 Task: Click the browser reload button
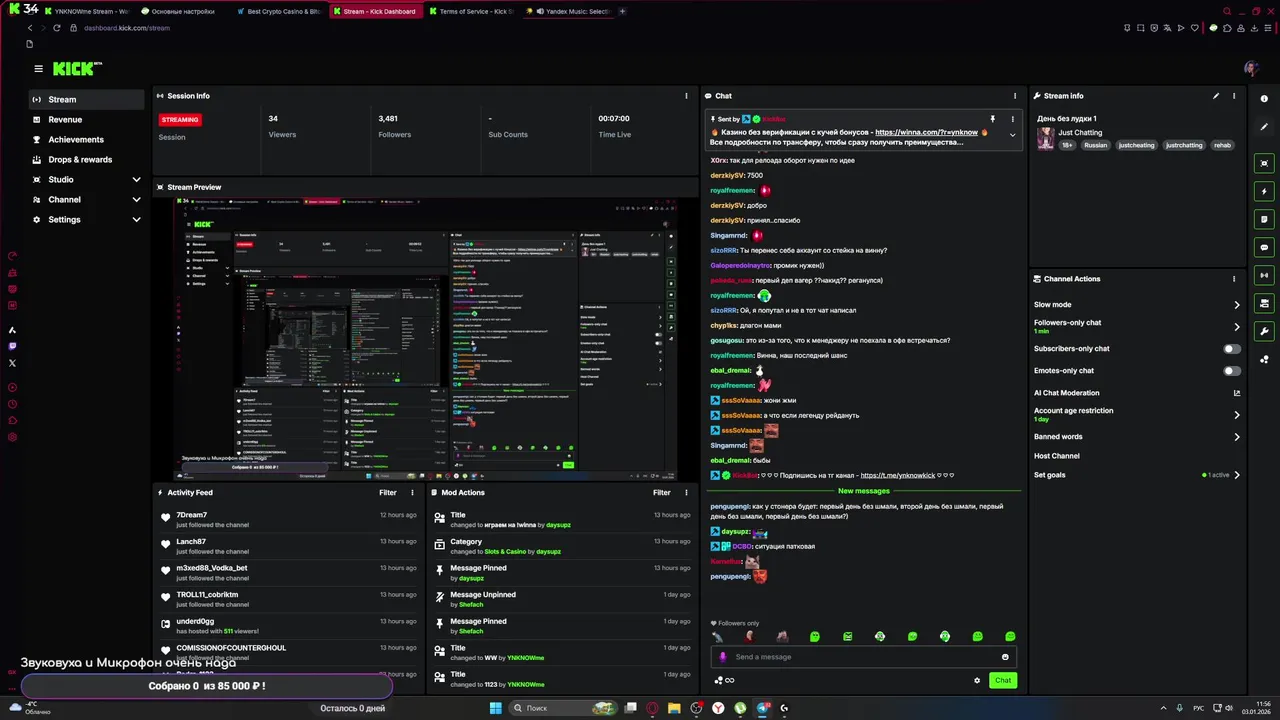[x=58, y=28]
